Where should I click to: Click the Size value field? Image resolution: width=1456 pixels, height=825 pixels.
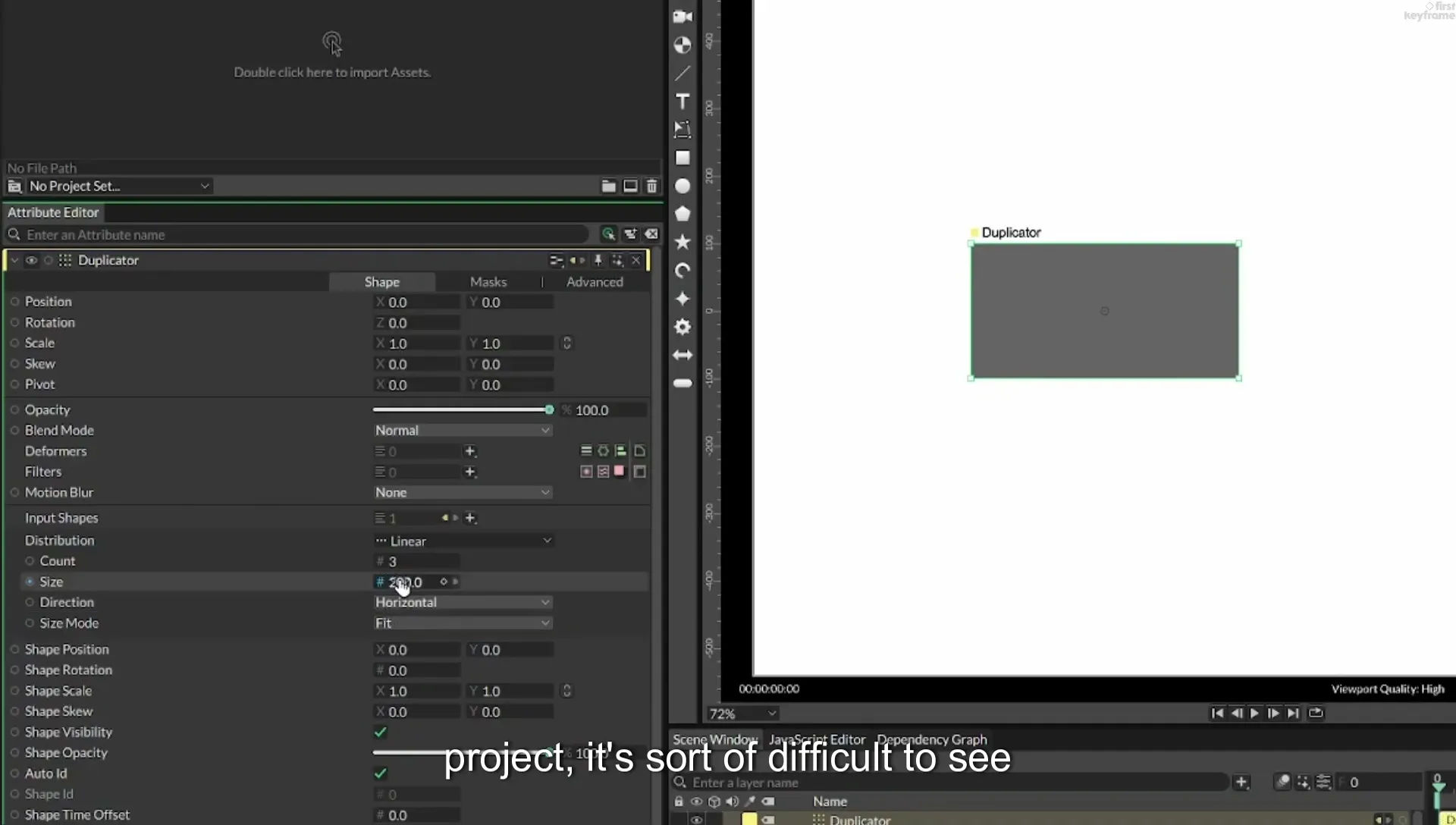click(417, 582)
